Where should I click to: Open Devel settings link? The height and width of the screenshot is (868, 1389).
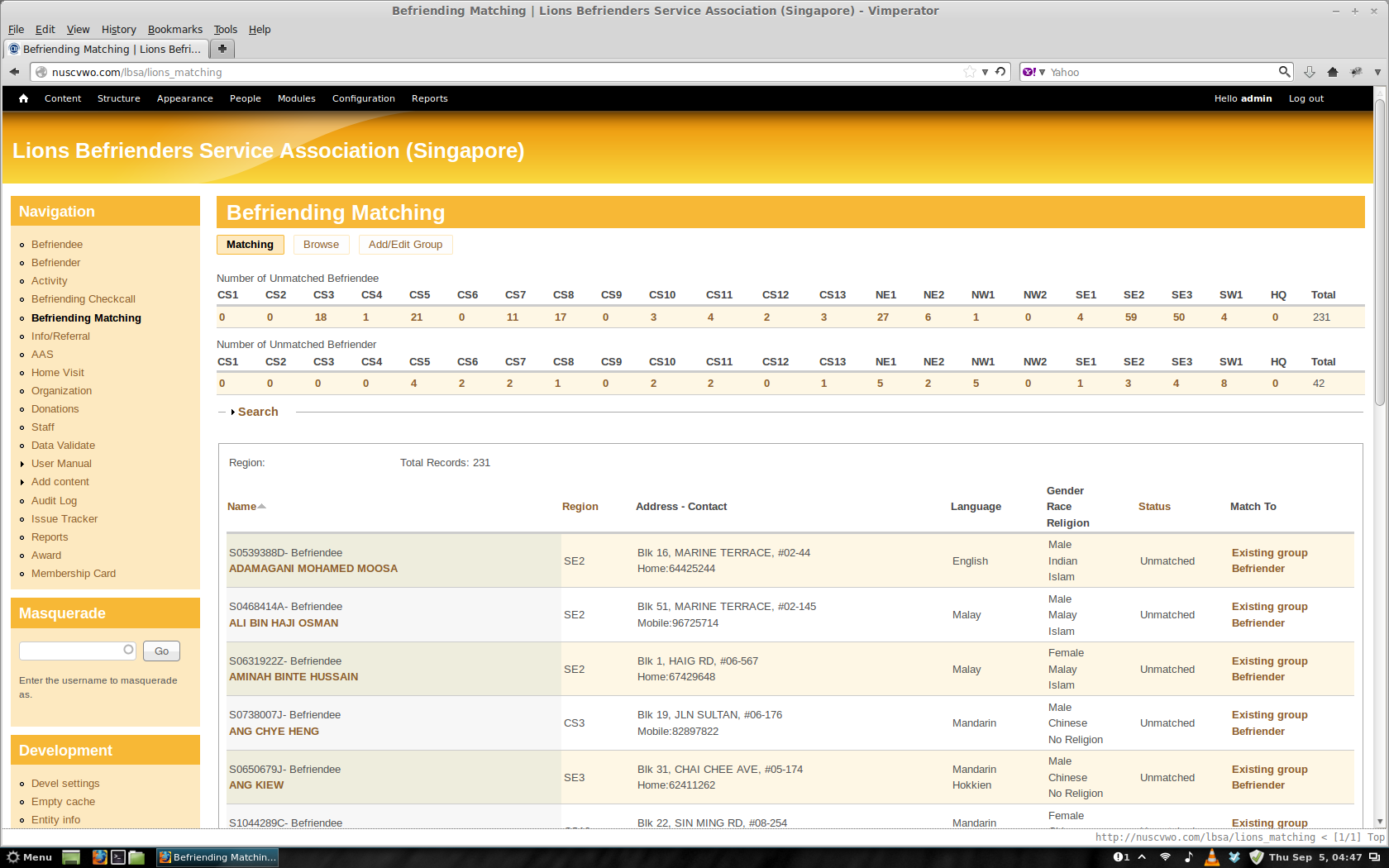point(65,784)
